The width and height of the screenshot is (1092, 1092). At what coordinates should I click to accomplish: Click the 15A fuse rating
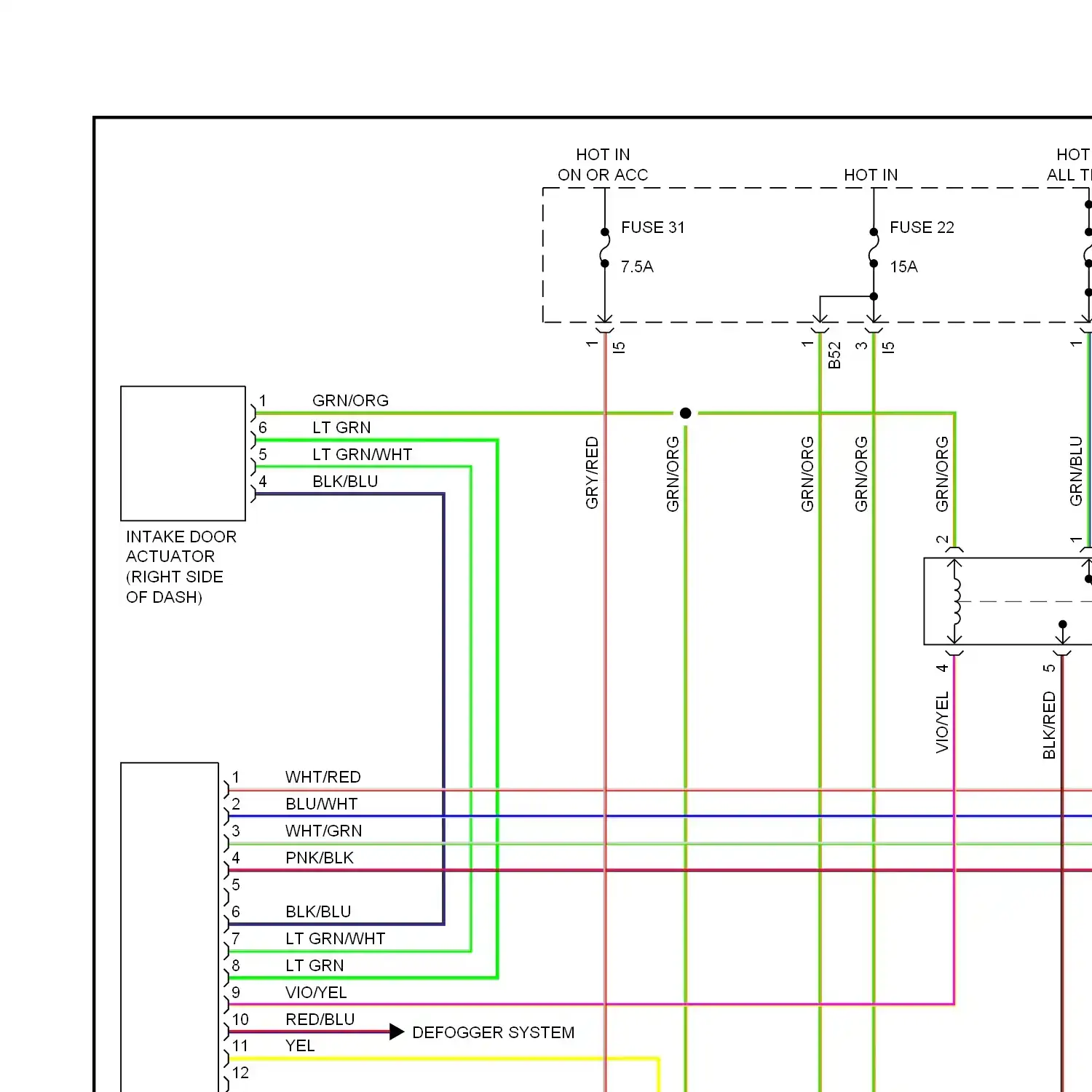[903, 266]
